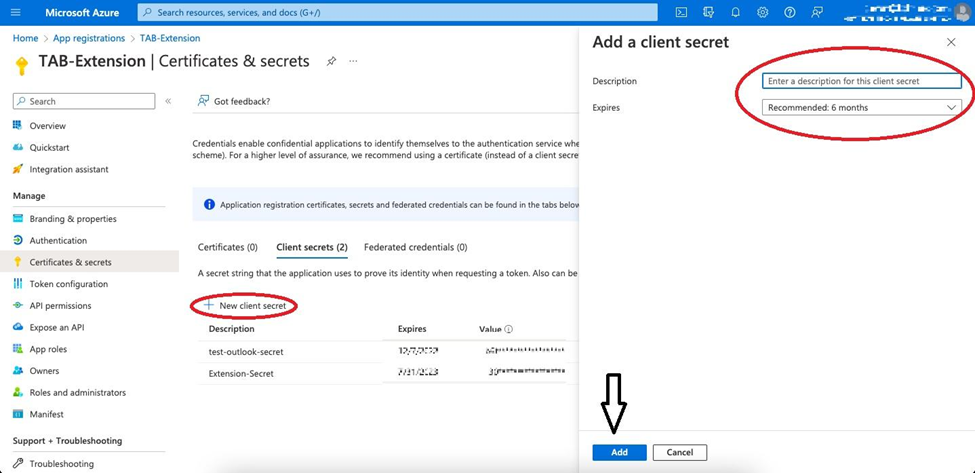975x473 pixels.
Task: Click the Roles and administrators icon
Action: tap(17, 392)
